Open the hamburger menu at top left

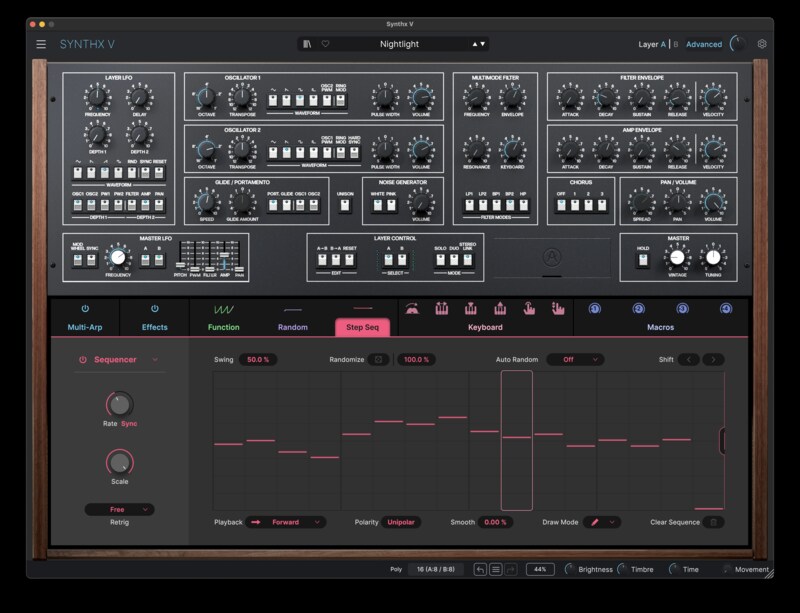[x=40, y=44]
